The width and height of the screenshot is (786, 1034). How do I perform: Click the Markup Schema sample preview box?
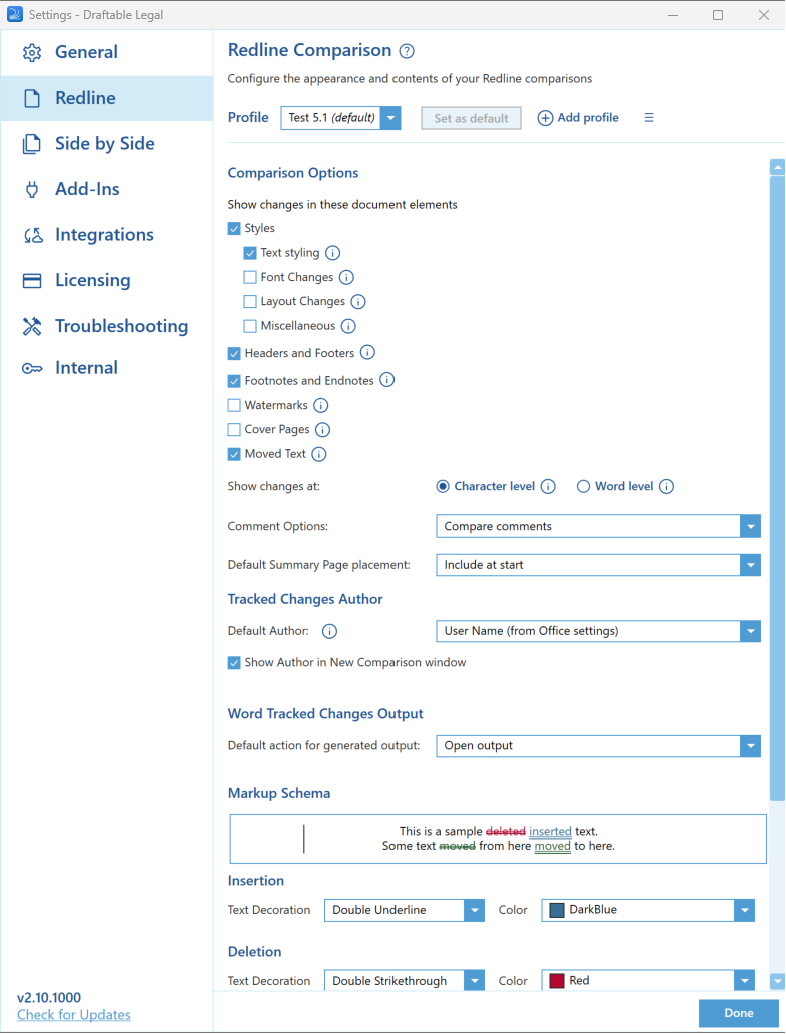pos(498,839)
